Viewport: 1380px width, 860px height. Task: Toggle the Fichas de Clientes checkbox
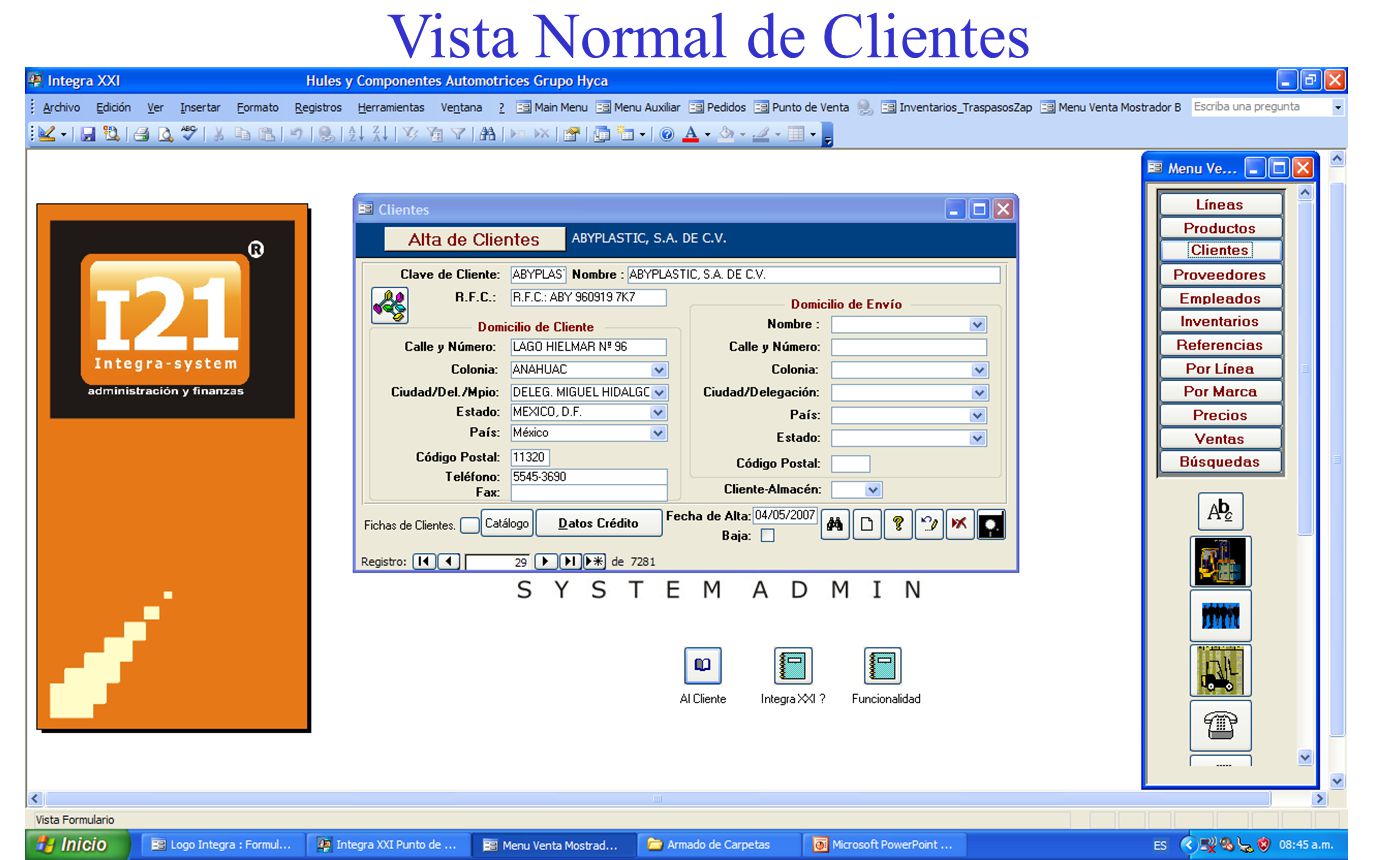pyautogui.click(x=470, y=525)
